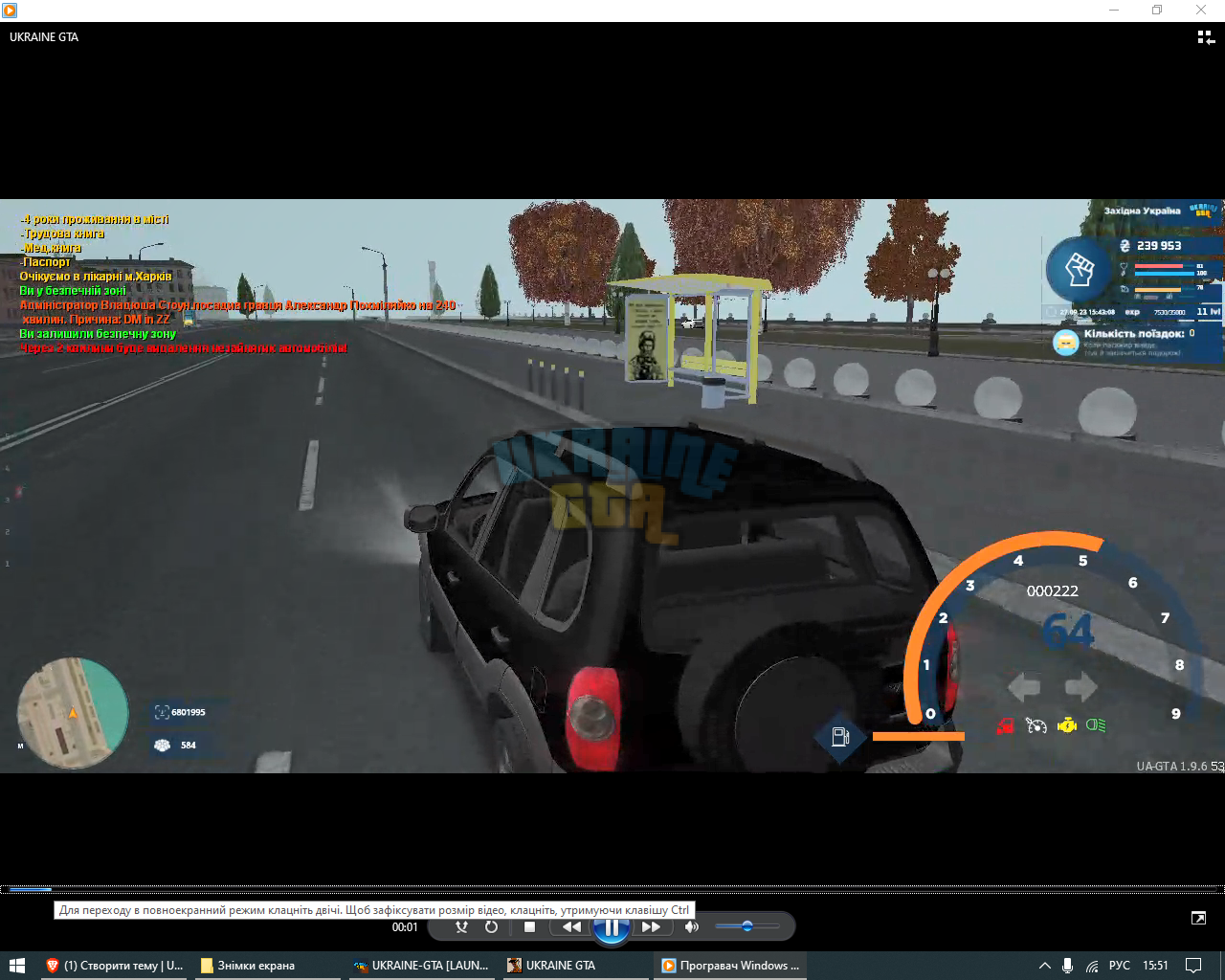Viewport: 1225px width, 980px height.
Task: Toggle repeat mode in the player
Action: coord(491,926)
